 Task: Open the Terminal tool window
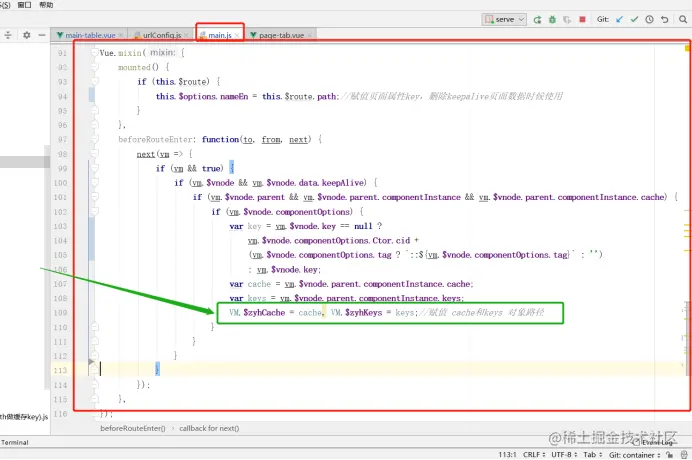coord(15,442)
